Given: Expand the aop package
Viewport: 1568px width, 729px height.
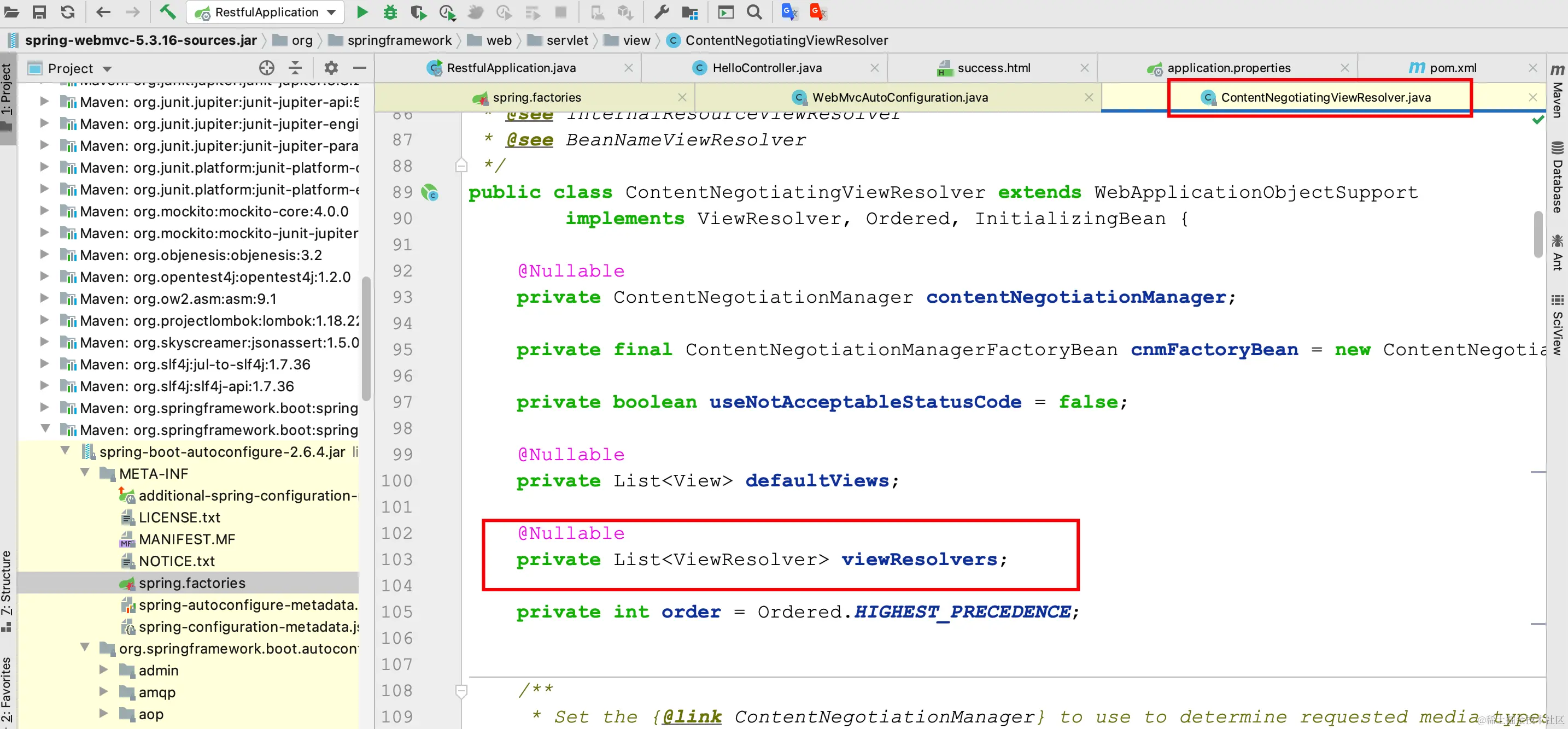Looking at the screenshot, I should tap(104, 713).
